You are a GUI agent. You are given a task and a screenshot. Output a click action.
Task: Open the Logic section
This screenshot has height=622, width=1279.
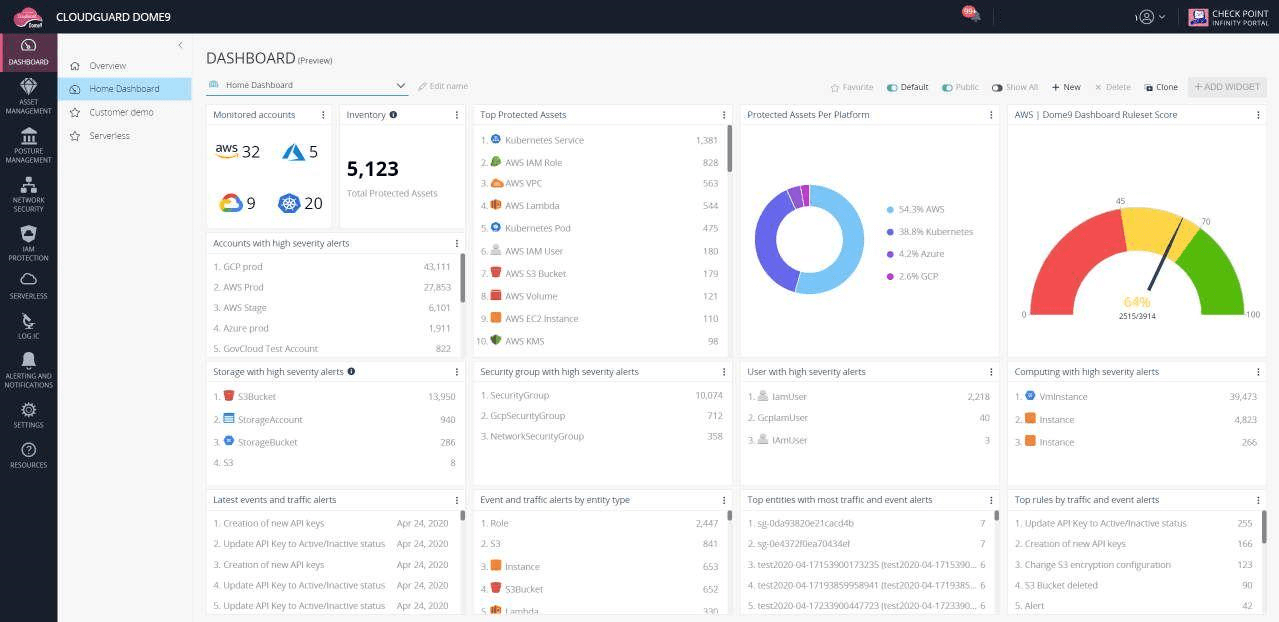(x=28, y=327)
